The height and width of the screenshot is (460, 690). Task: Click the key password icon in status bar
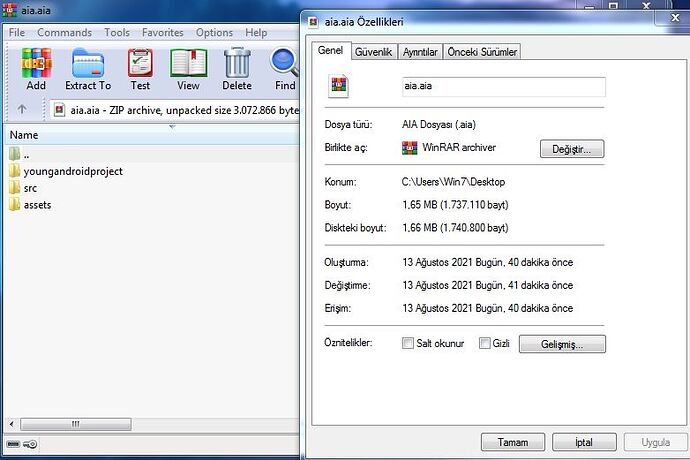[x=30, y=444]
